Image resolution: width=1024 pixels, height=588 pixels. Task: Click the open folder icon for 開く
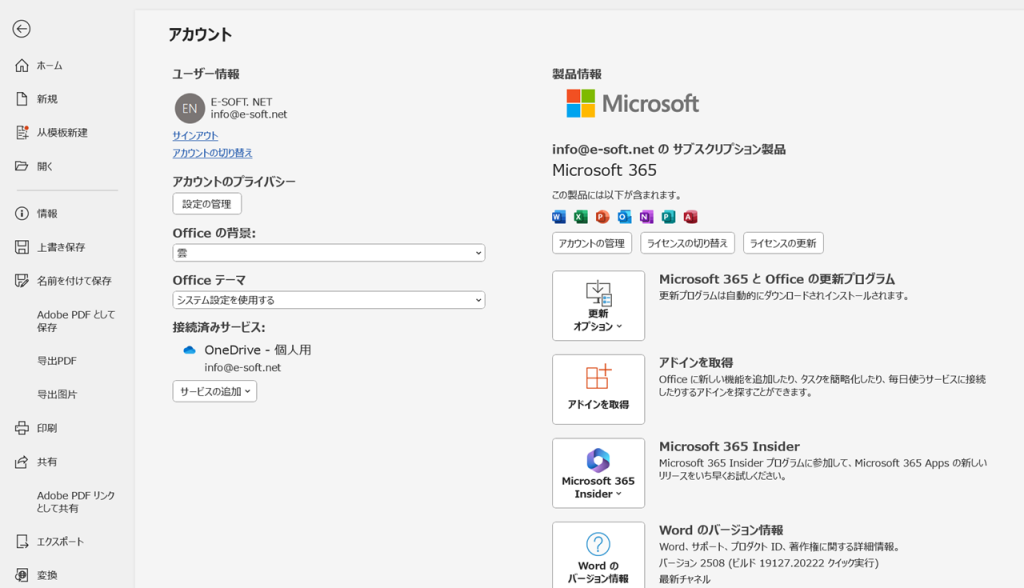[22, 166]
